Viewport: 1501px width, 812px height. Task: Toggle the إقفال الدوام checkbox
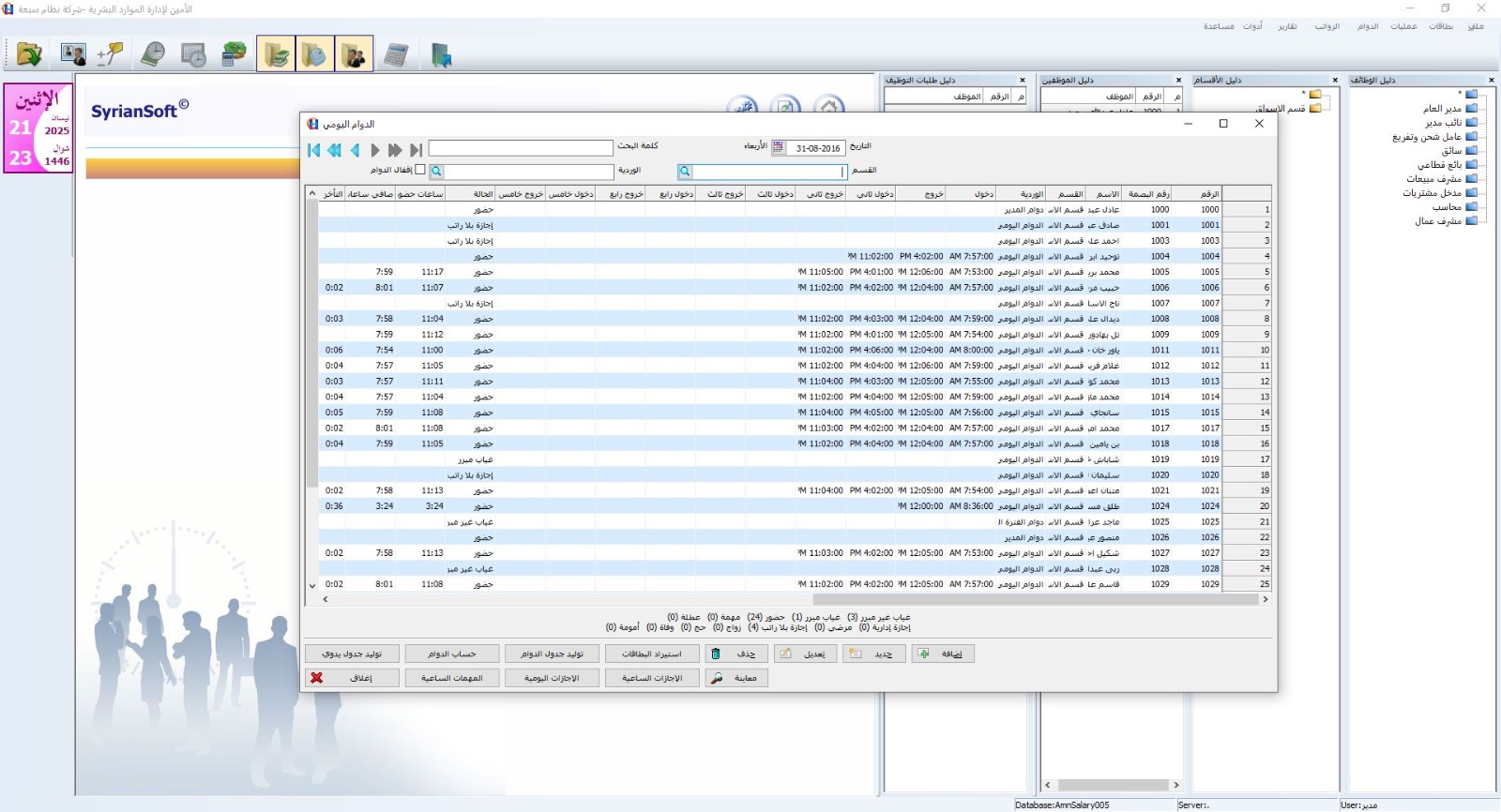[x=420, y=170]
